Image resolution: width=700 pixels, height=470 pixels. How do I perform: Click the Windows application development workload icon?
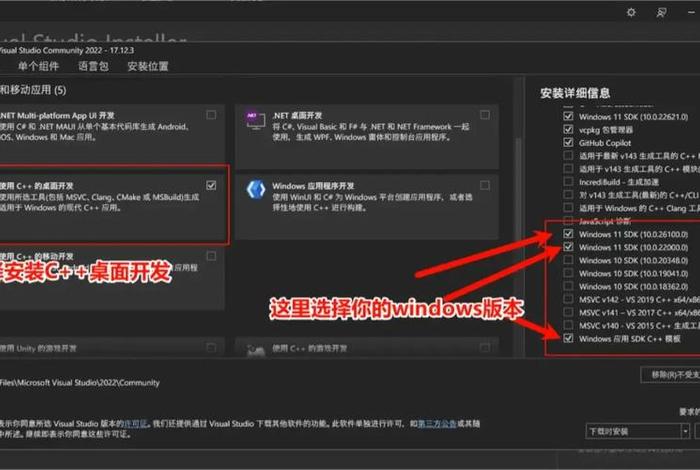(x=256, y=190)
